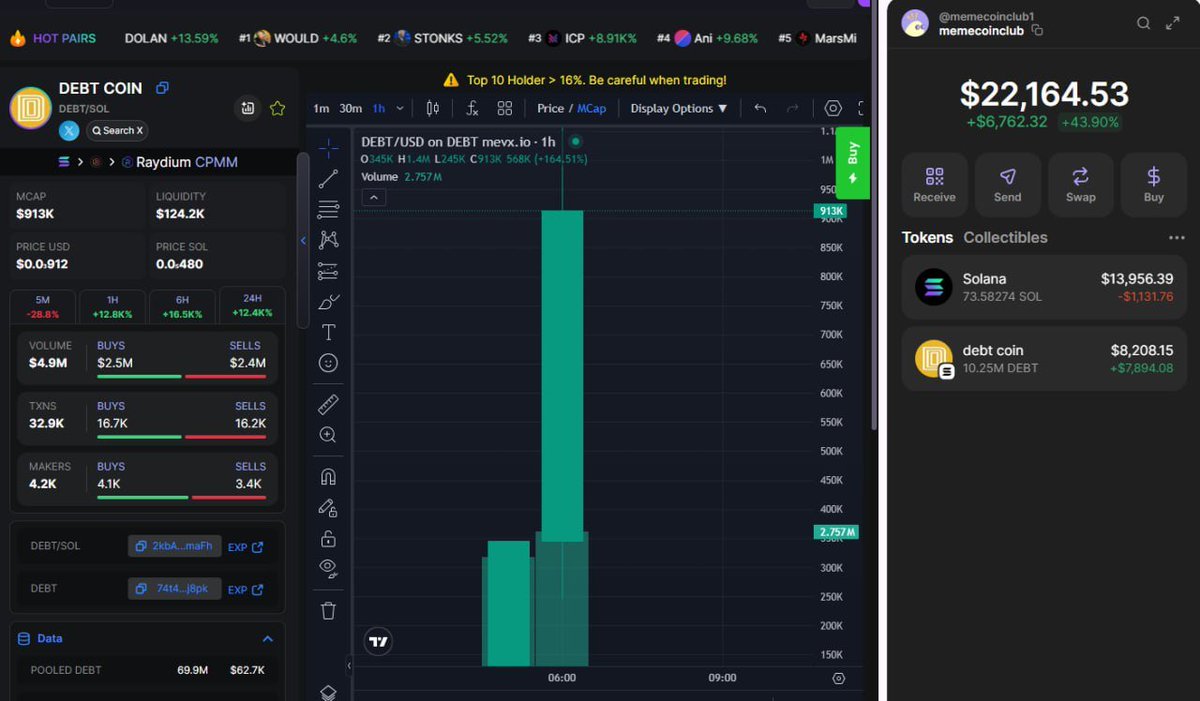
Task: Toggle magnet mode for drawings
Action: [328, 476]
